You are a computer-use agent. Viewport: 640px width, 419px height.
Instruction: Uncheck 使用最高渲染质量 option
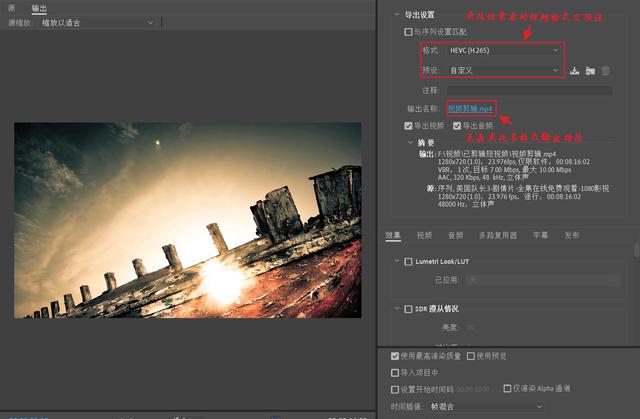396,356
